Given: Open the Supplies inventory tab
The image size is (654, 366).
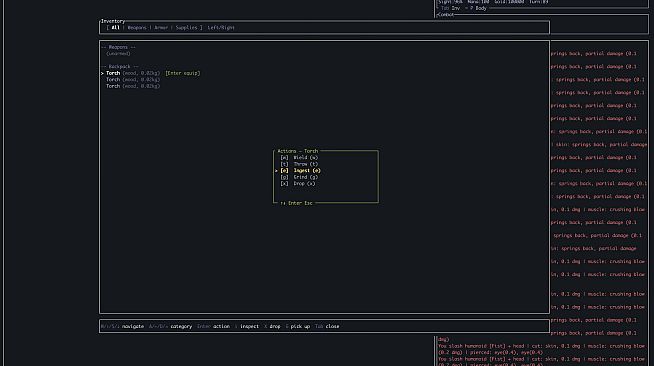Looking at the screenshot, I should tap(186, 28).
